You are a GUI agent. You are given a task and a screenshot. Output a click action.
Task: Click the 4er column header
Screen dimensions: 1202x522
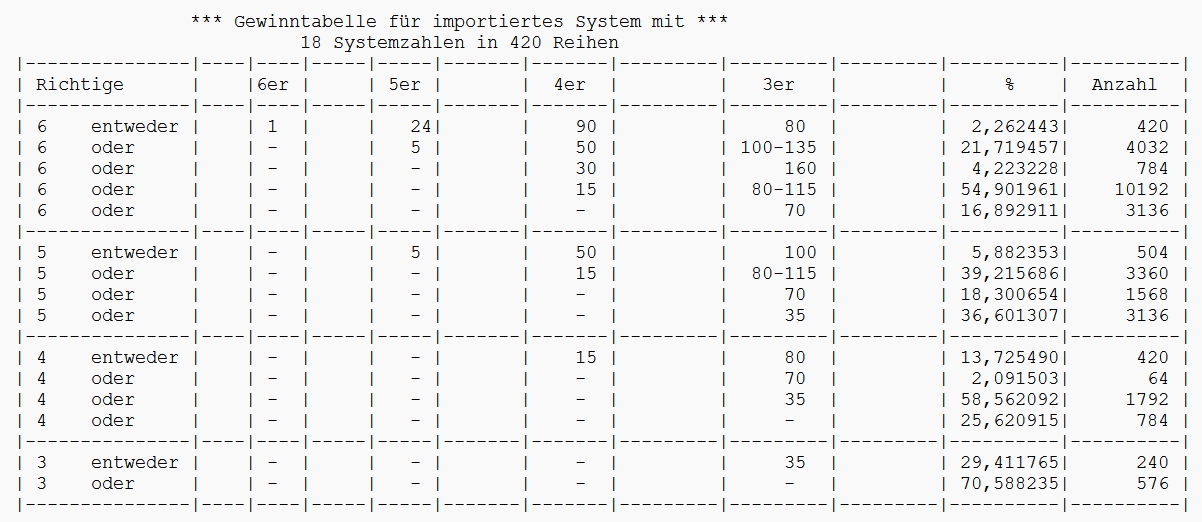tap(569, 84)
